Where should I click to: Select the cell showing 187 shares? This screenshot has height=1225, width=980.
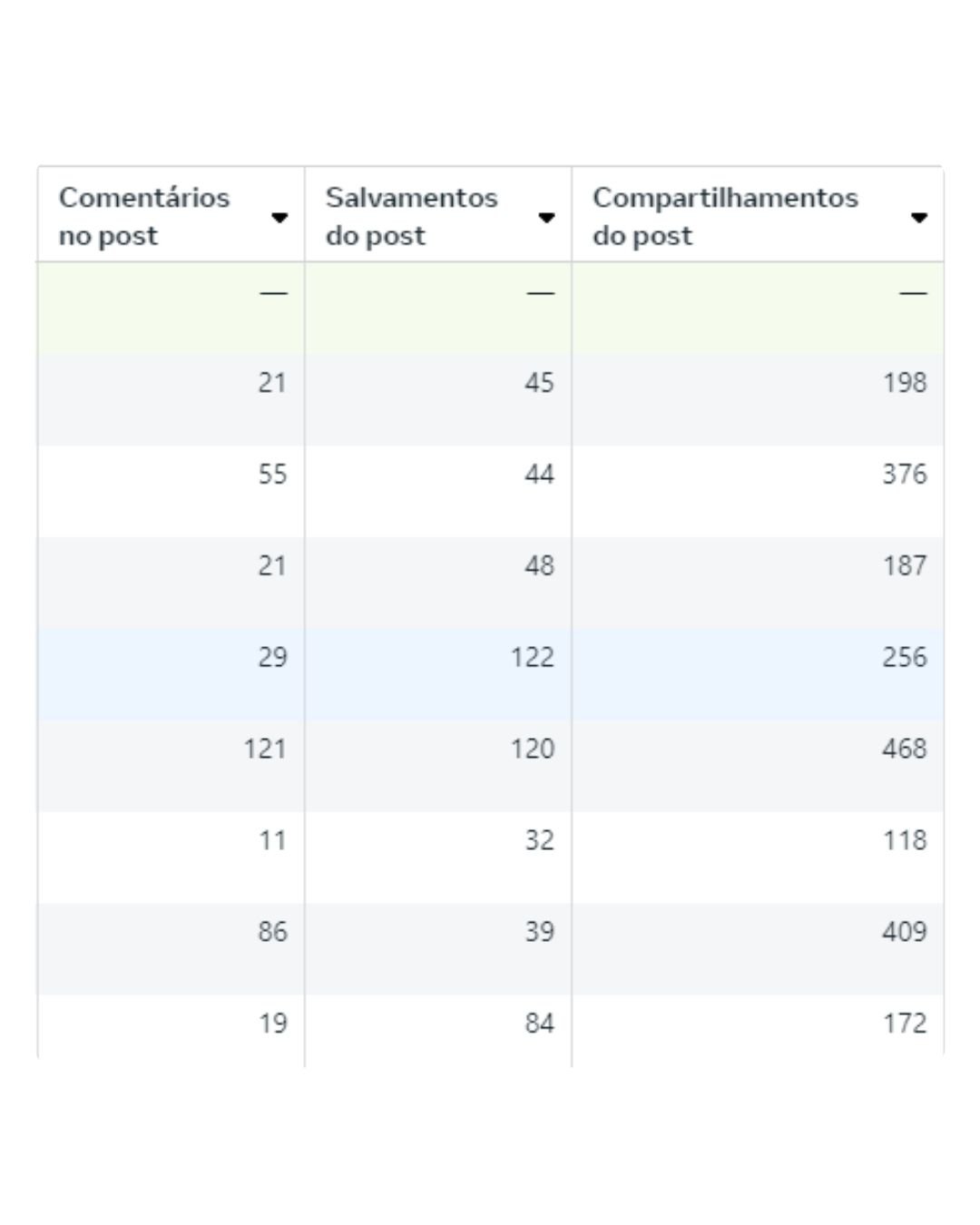[905, 566]
